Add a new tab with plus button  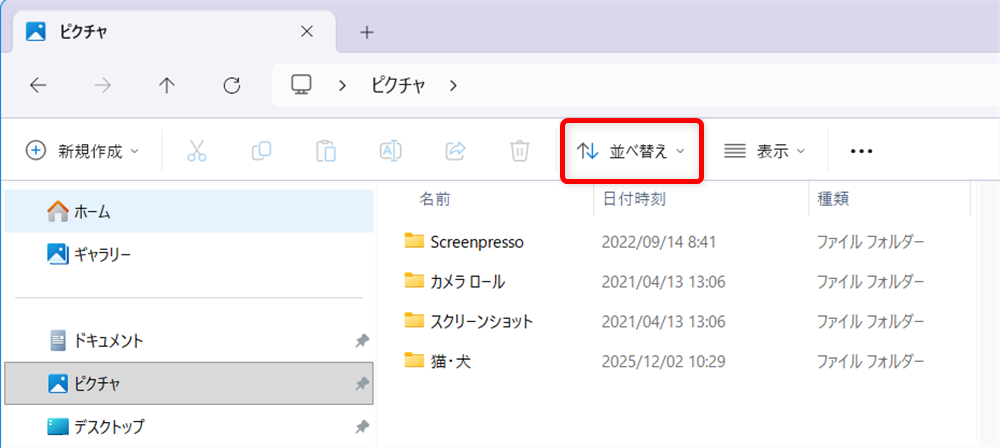366,33
